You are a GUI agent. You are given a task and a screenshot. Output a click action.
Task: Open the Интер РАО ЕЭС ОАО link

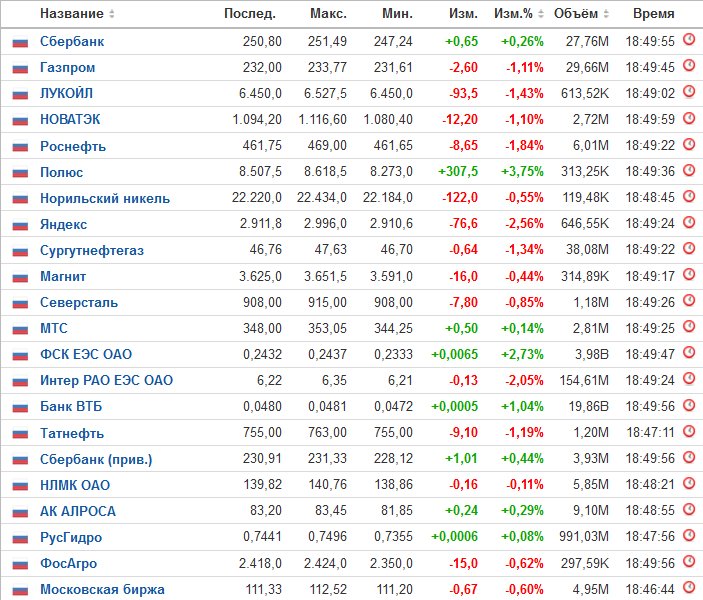point(107,380)
